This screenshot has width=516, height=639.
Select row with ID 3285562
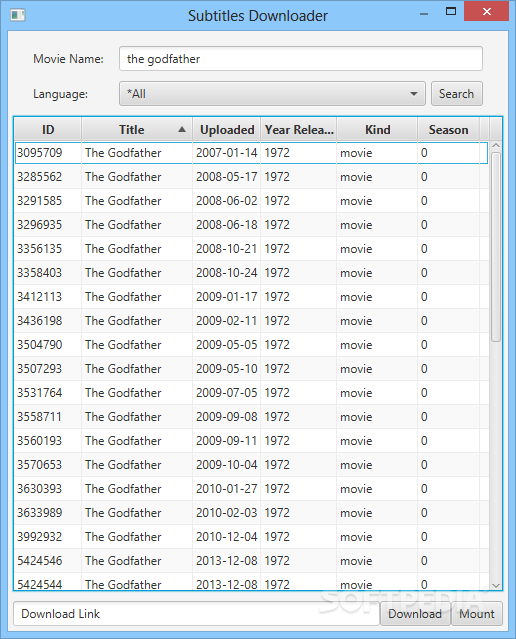pyautogui.click(x=251, y=177)
